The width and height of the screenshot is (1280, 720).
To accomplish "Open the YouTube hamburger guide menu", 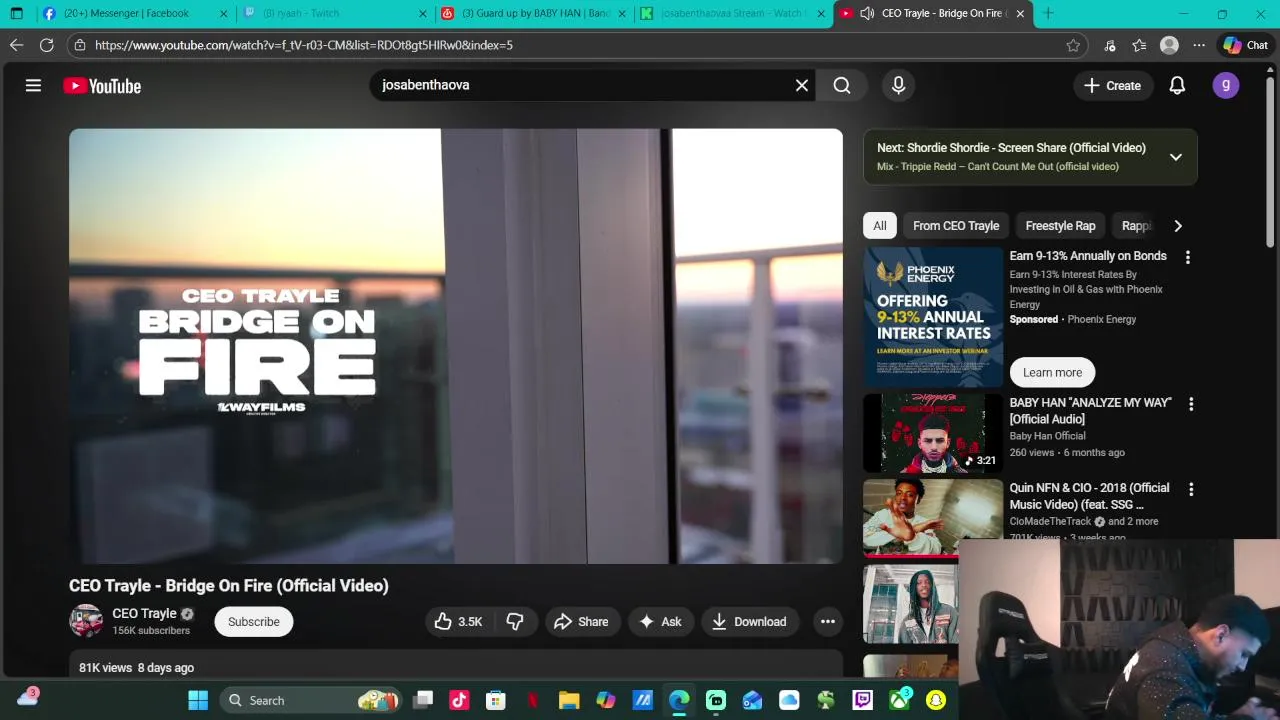I will coord(33,86).
